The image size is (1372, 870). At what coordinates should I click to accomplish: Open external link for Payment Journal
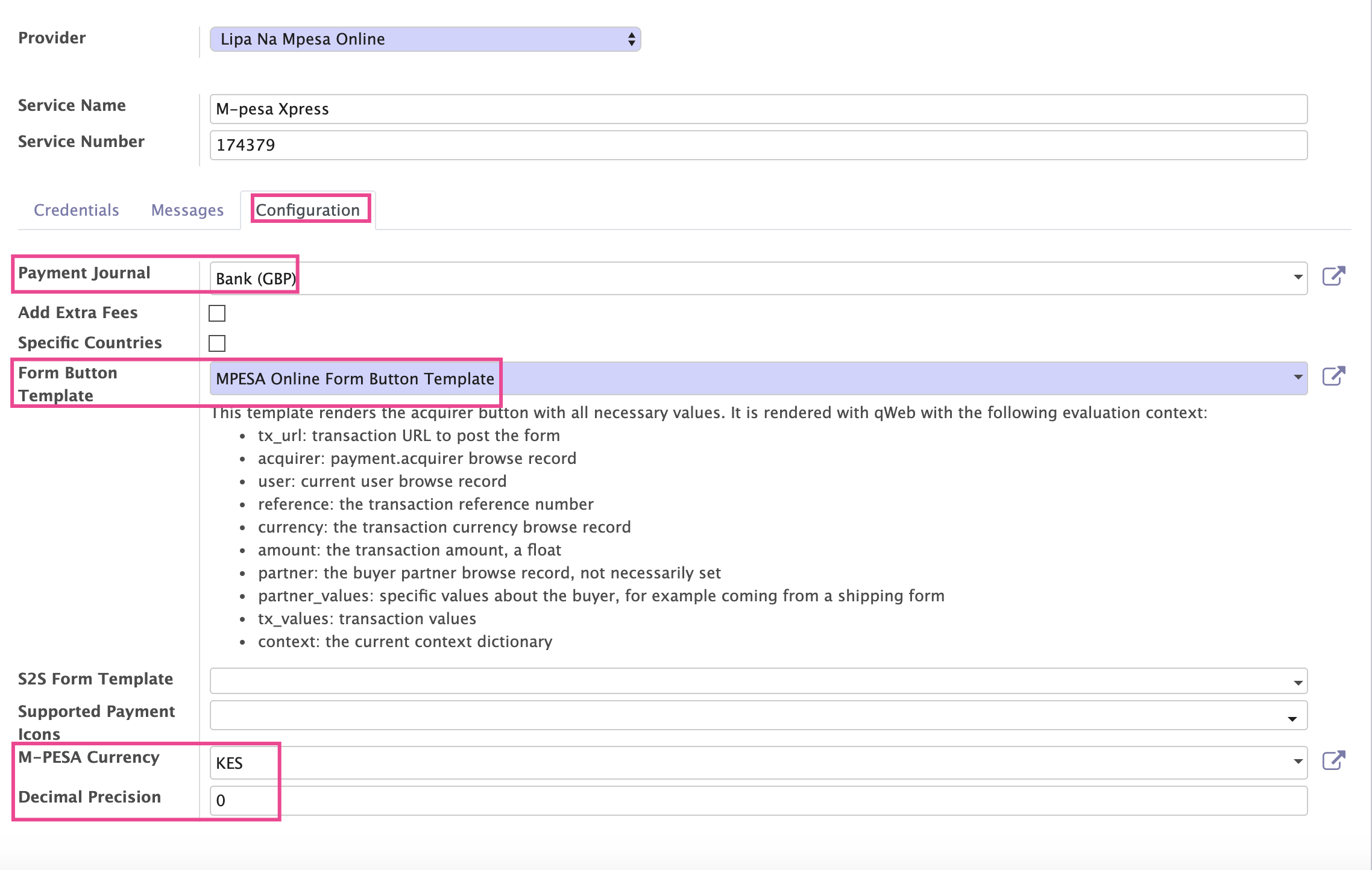pyautogui.click(x=1333, y=277)
